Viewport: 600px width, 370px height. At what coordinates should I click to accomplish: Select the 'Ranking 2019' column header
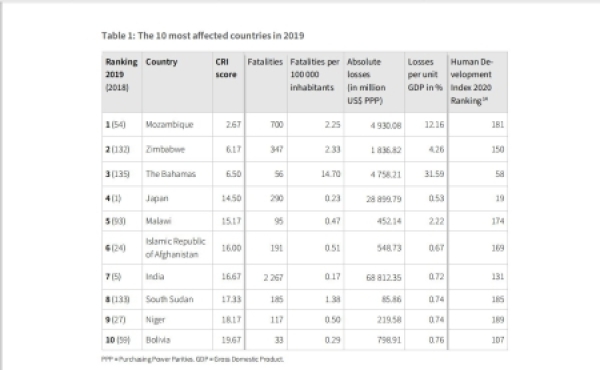pyautogui.click(x=122, y=82)
